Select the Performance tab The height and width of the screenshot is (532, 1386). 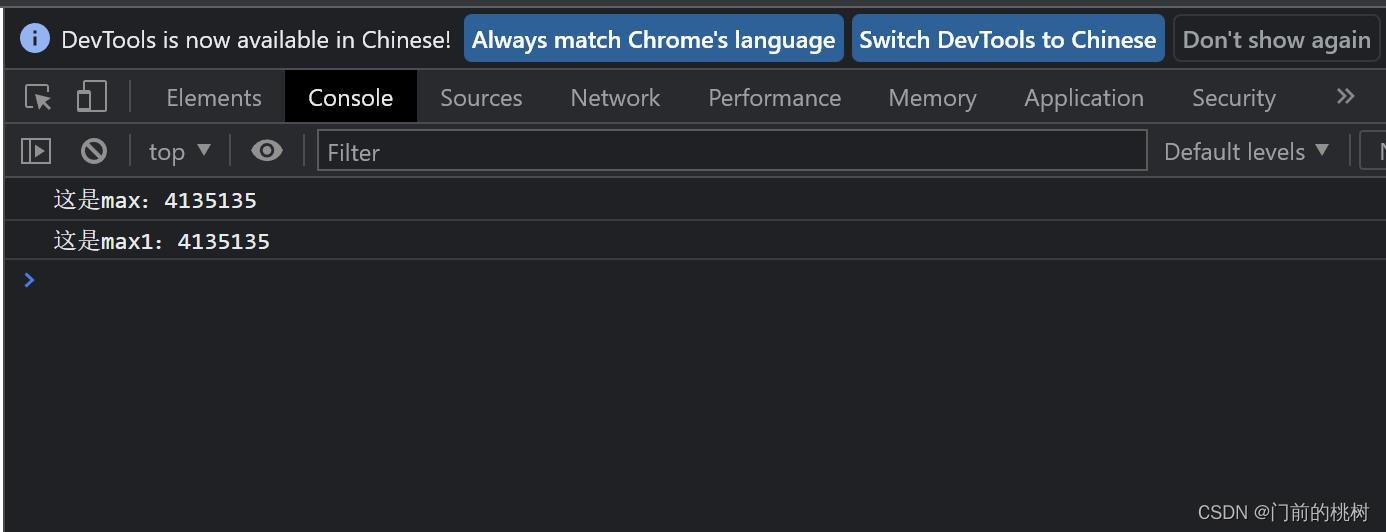tap(774, 97)
